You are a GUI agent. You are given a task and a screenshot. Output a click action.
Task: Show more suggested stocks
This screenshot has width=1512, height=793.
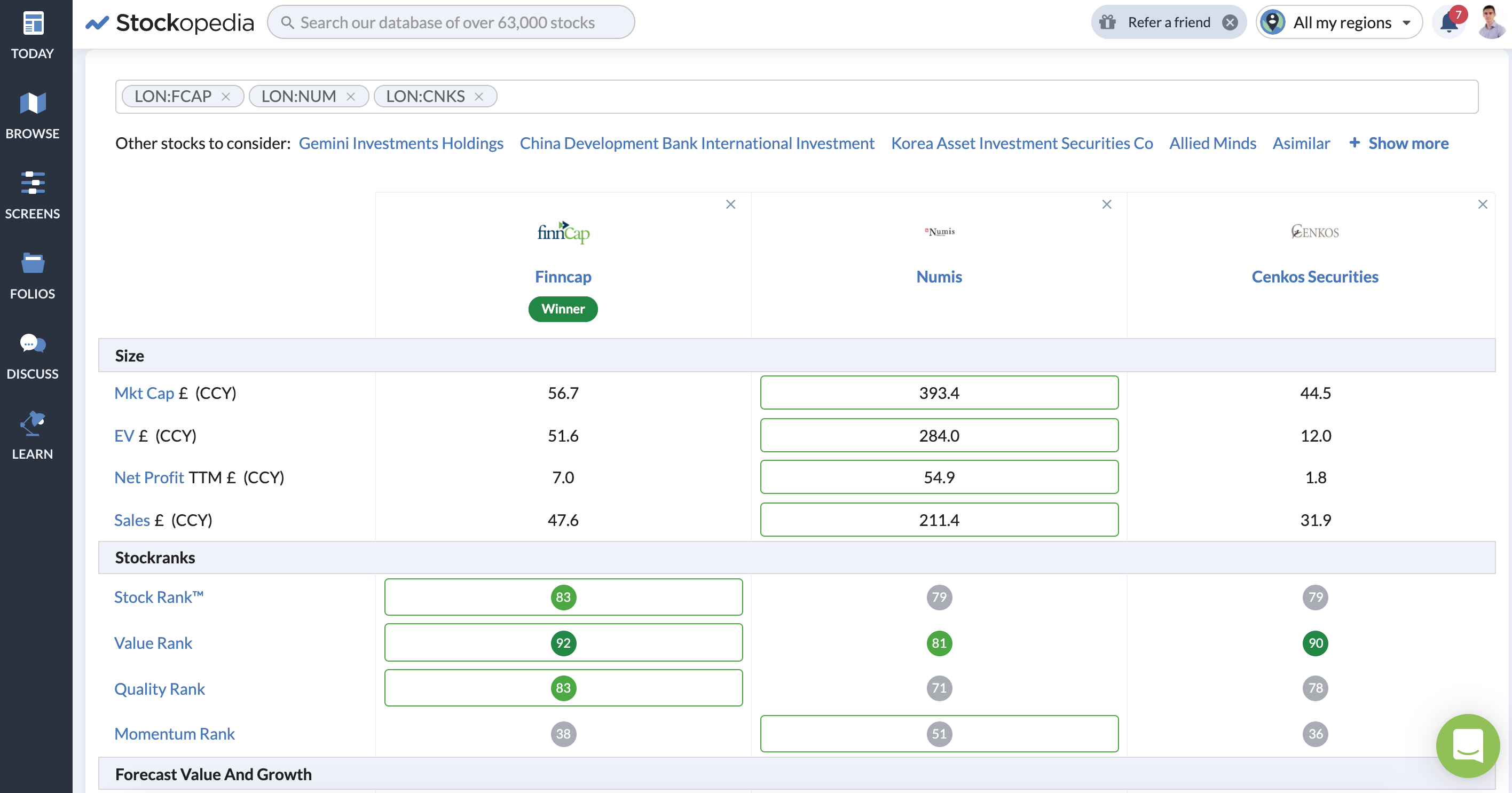[1398, 143]
